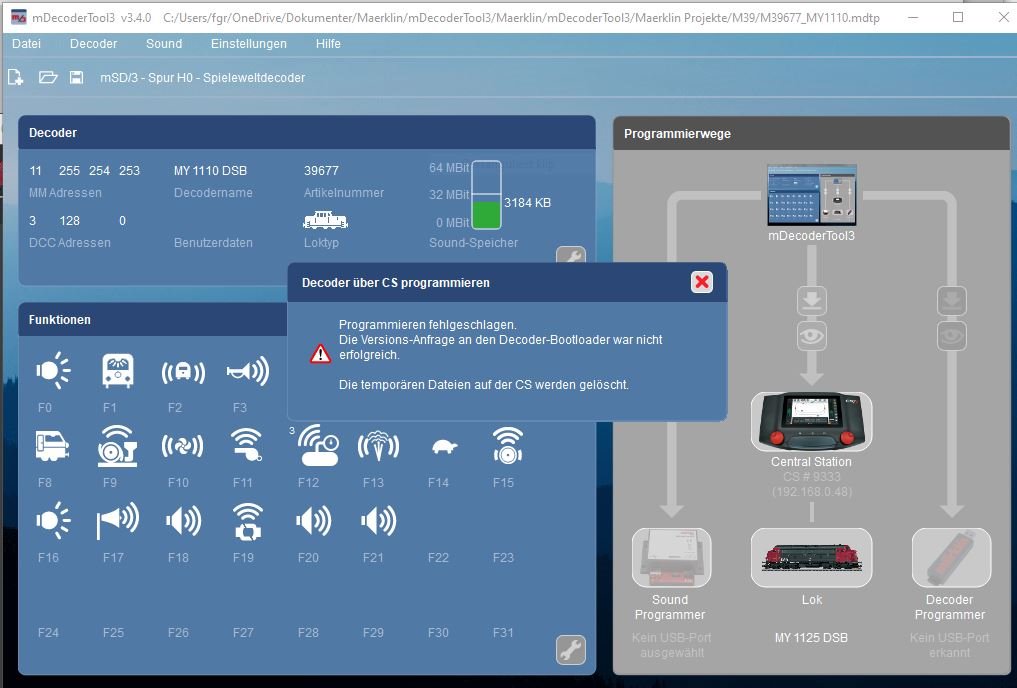
Task: Select the F14 turtle slow-speed icon
Action: click(445, 446)
